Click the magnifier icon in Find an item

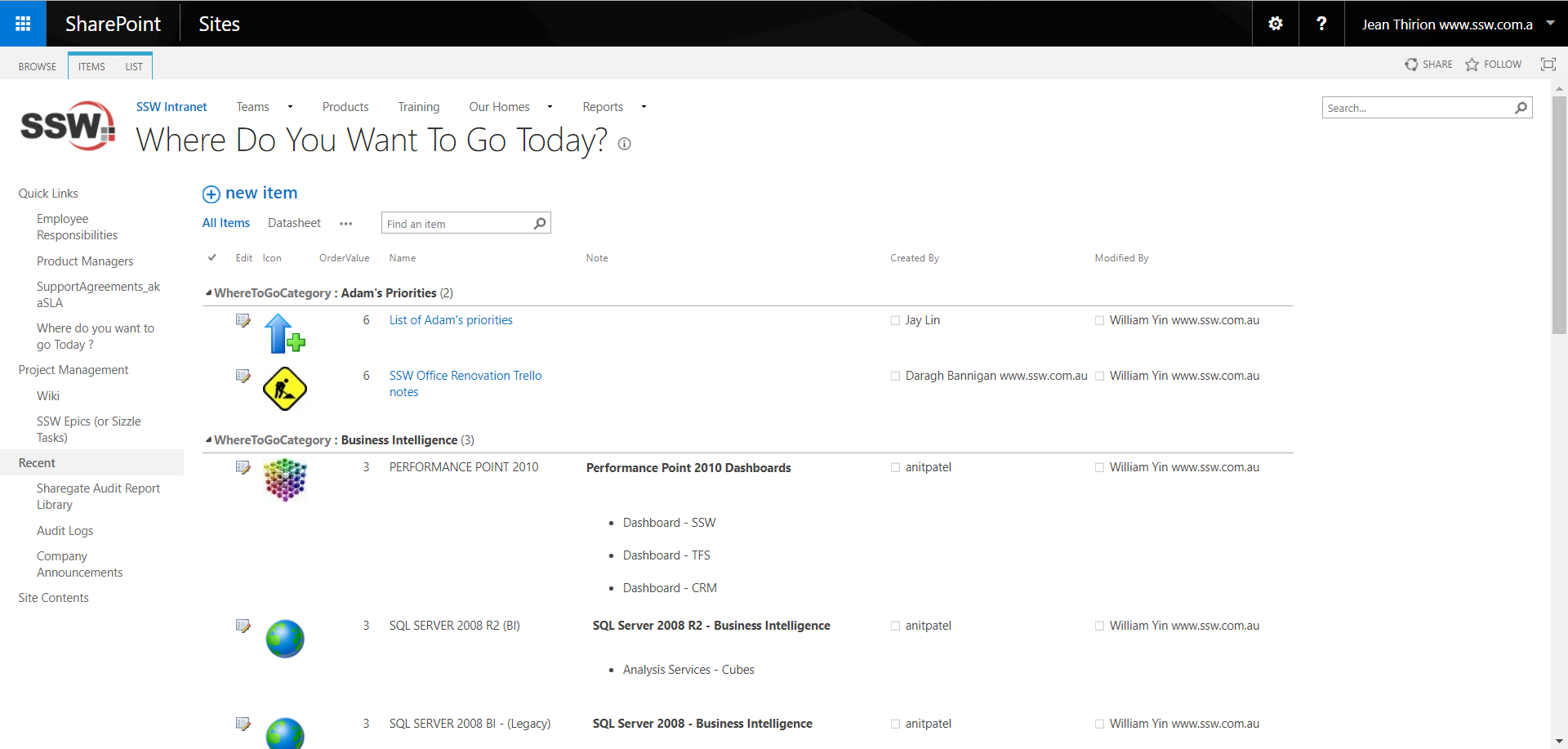[540, 224]
